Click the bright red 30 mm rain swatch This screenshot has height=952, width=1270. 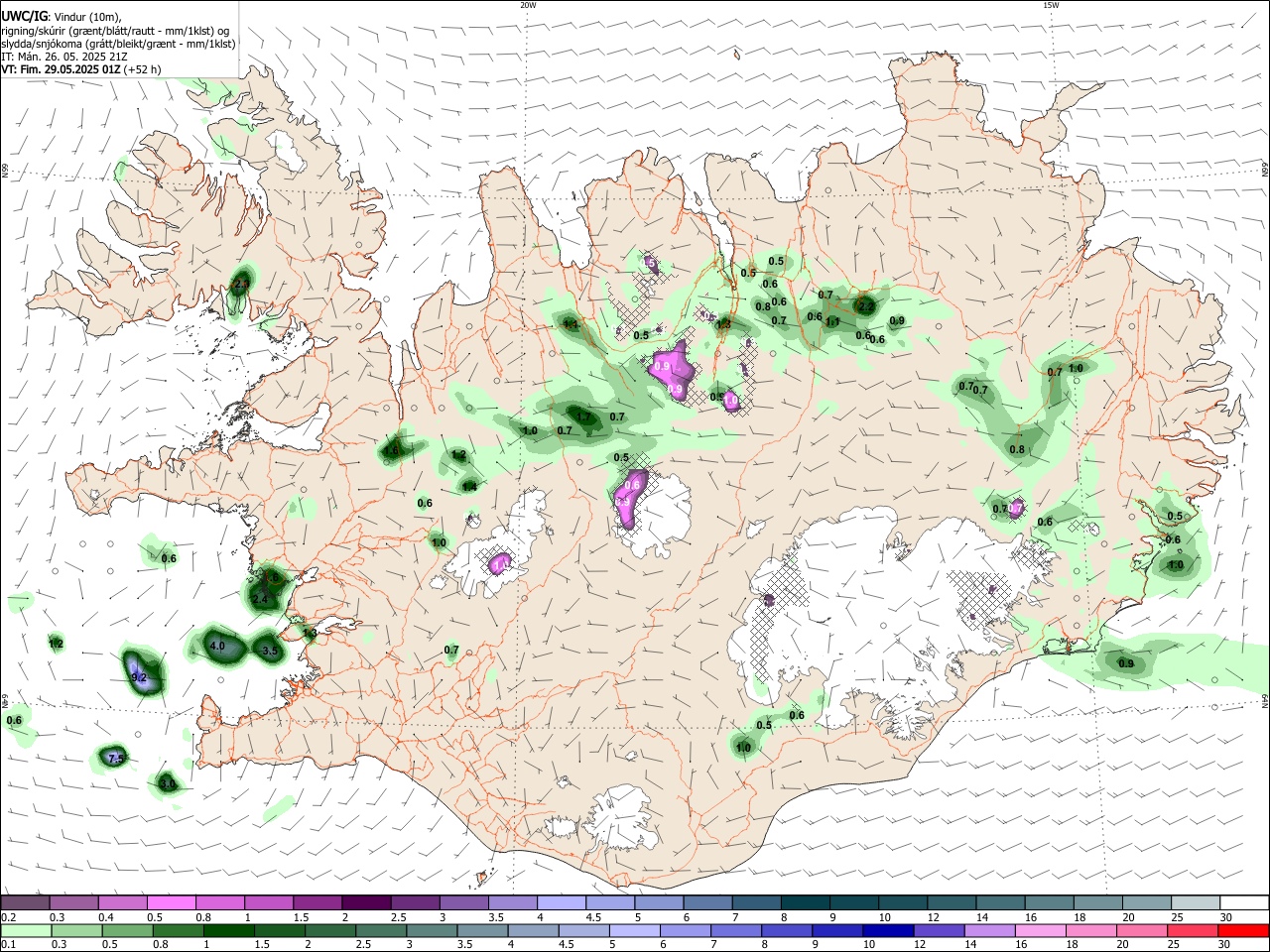click(1242, 930)
